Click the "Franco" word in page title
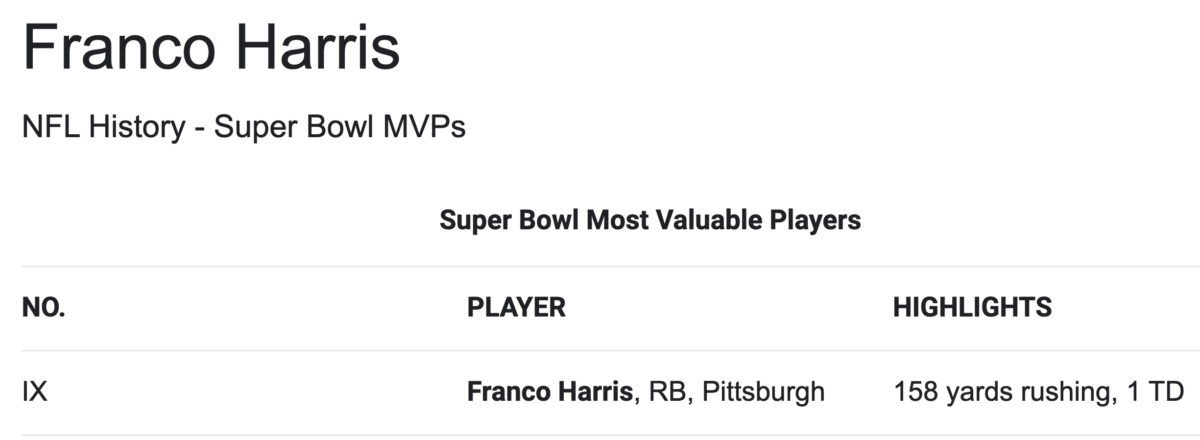 [x=118, y=47]
